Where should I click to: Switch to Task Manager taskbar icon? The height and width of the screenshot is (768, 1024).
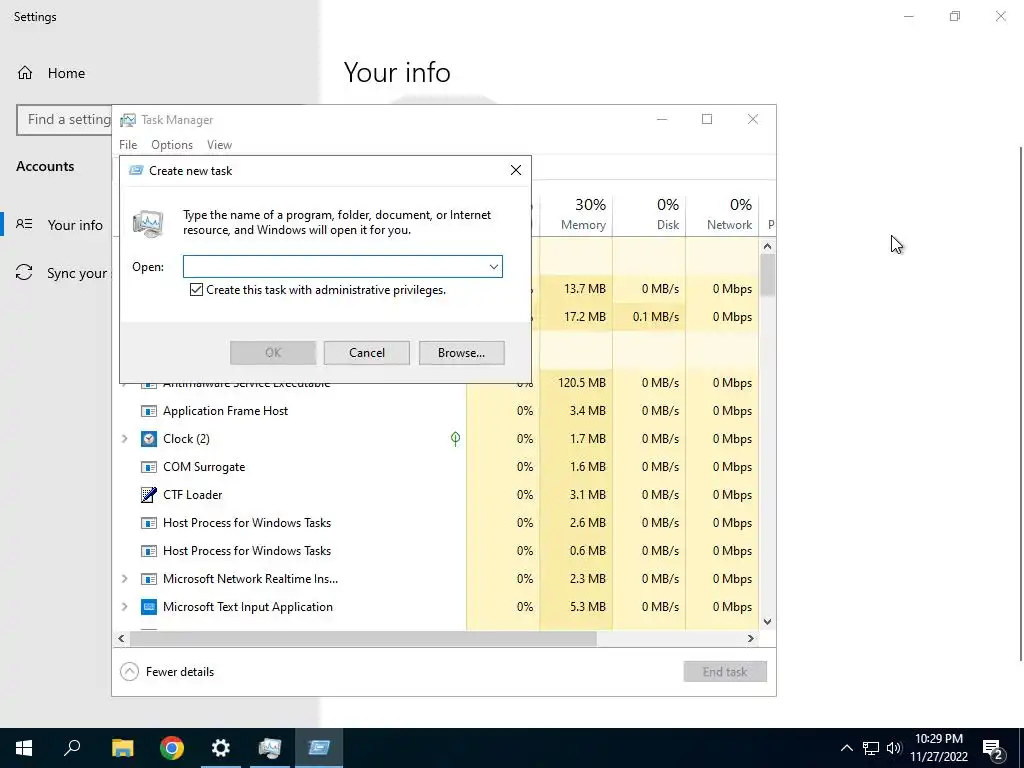270,748
